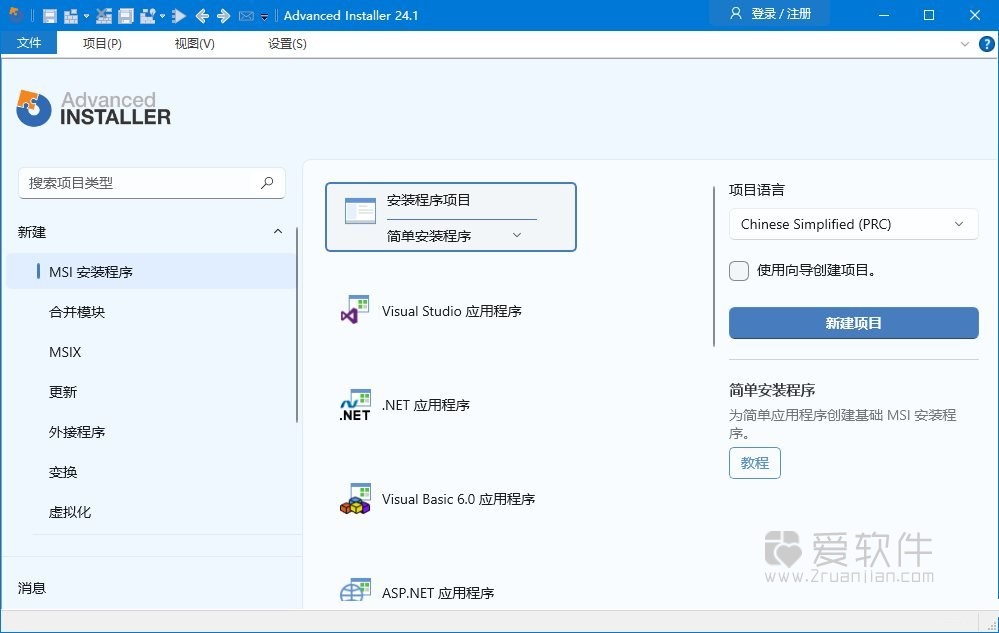Open the 项目(P) menu

pos(102,43)
